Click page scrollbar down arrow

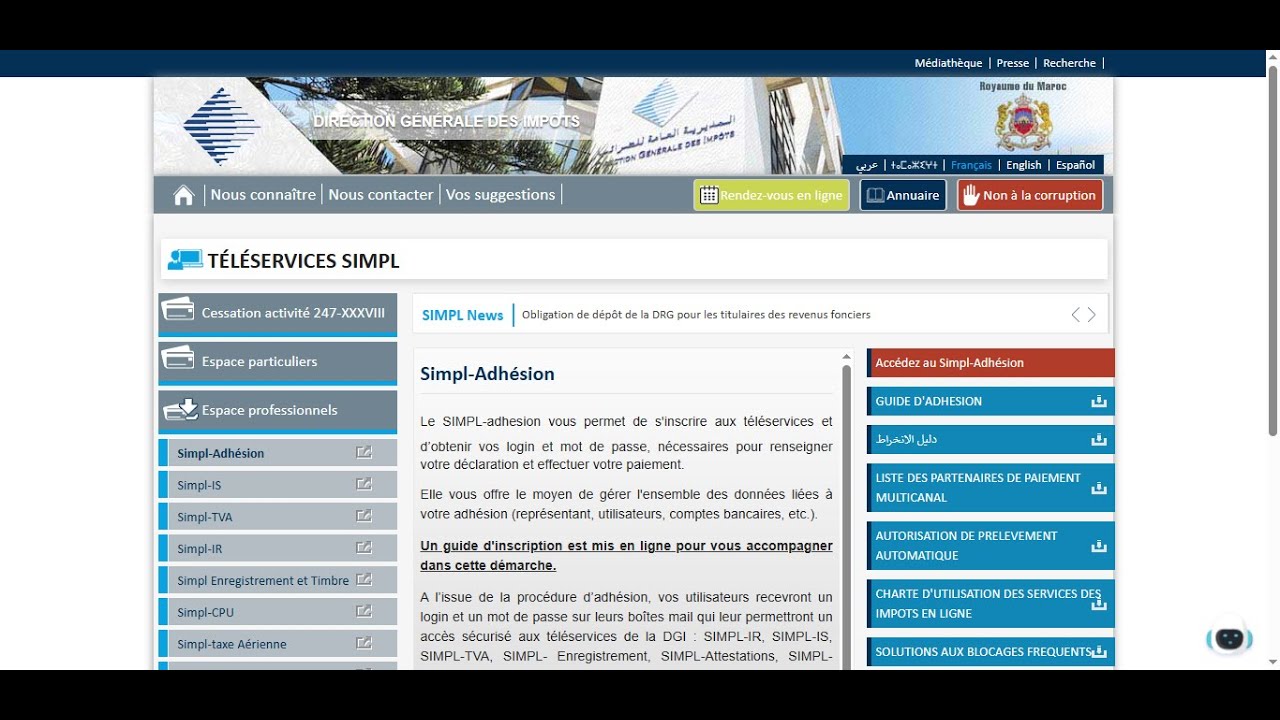[x=1273, y=662]
